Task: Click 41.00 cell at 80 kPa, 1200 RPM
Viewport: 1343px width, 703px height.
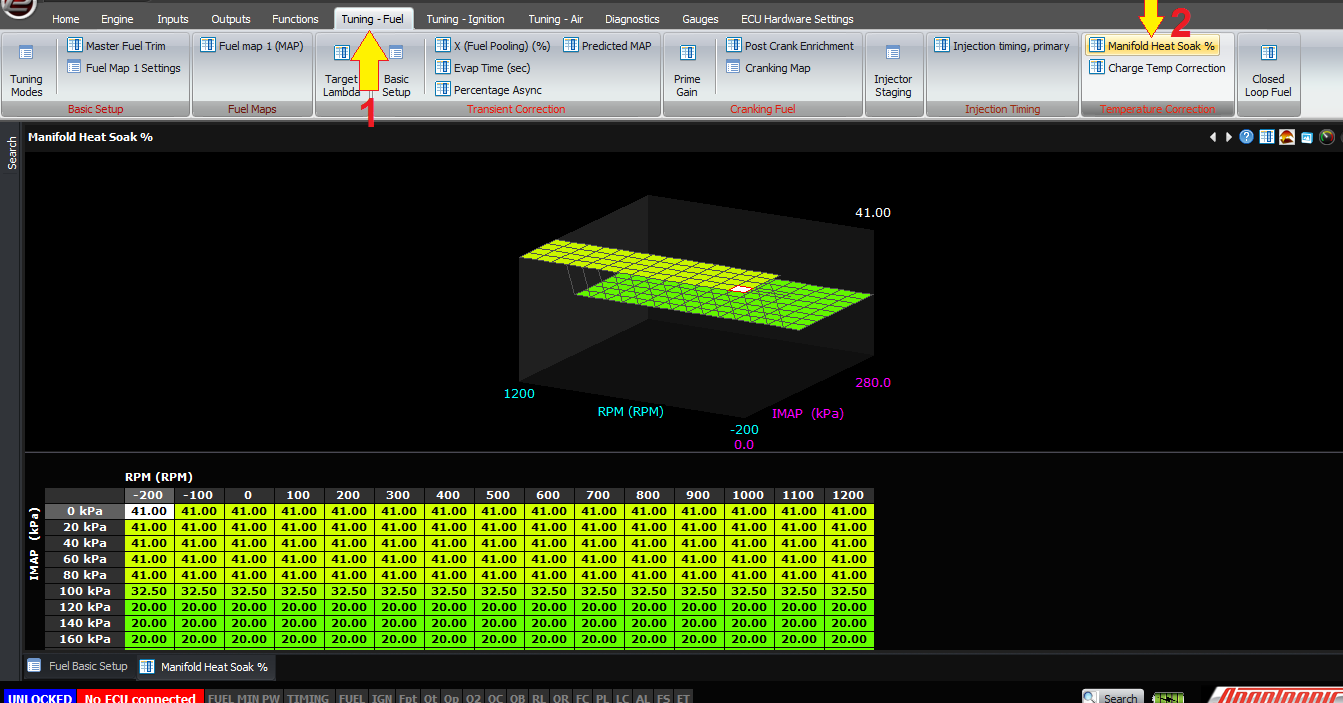Action: (x=849, y=575)
